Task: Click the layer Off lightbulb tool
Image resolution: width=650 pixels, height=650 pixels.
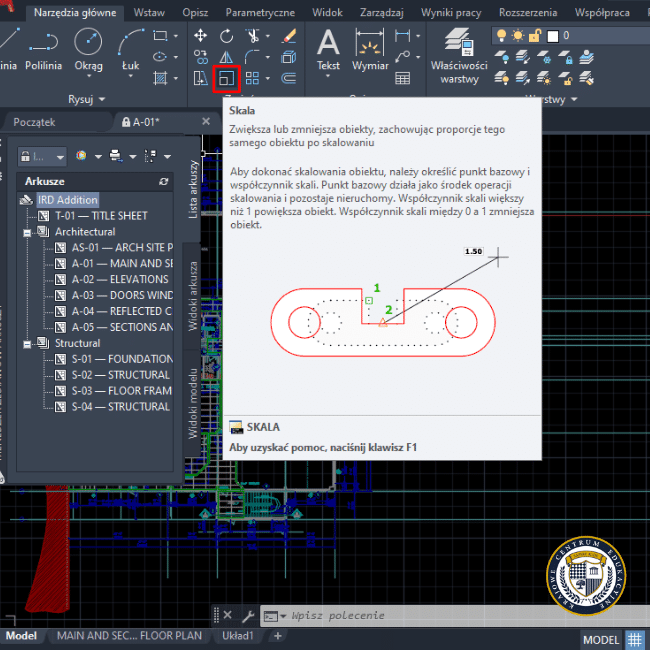Action: click(x=502, y=57)
